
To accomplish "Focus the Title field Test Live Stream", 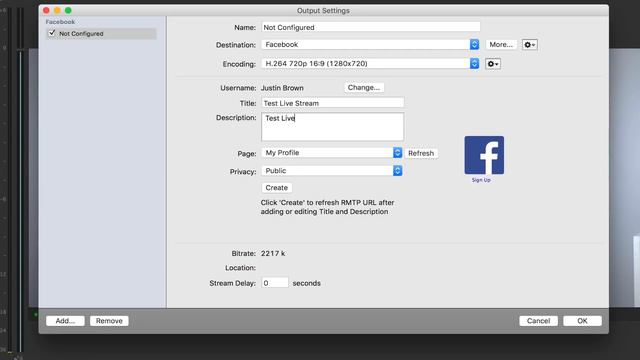I will [x=332, y=103].
